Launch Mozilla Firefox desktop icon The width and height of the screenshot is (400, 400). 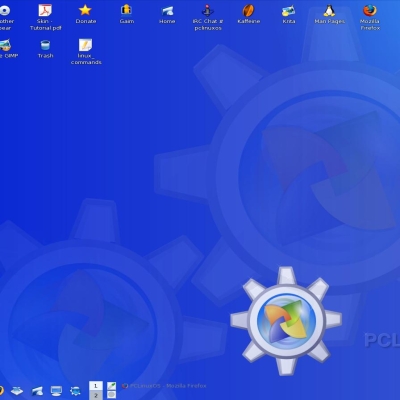click(x=370, y=10)
